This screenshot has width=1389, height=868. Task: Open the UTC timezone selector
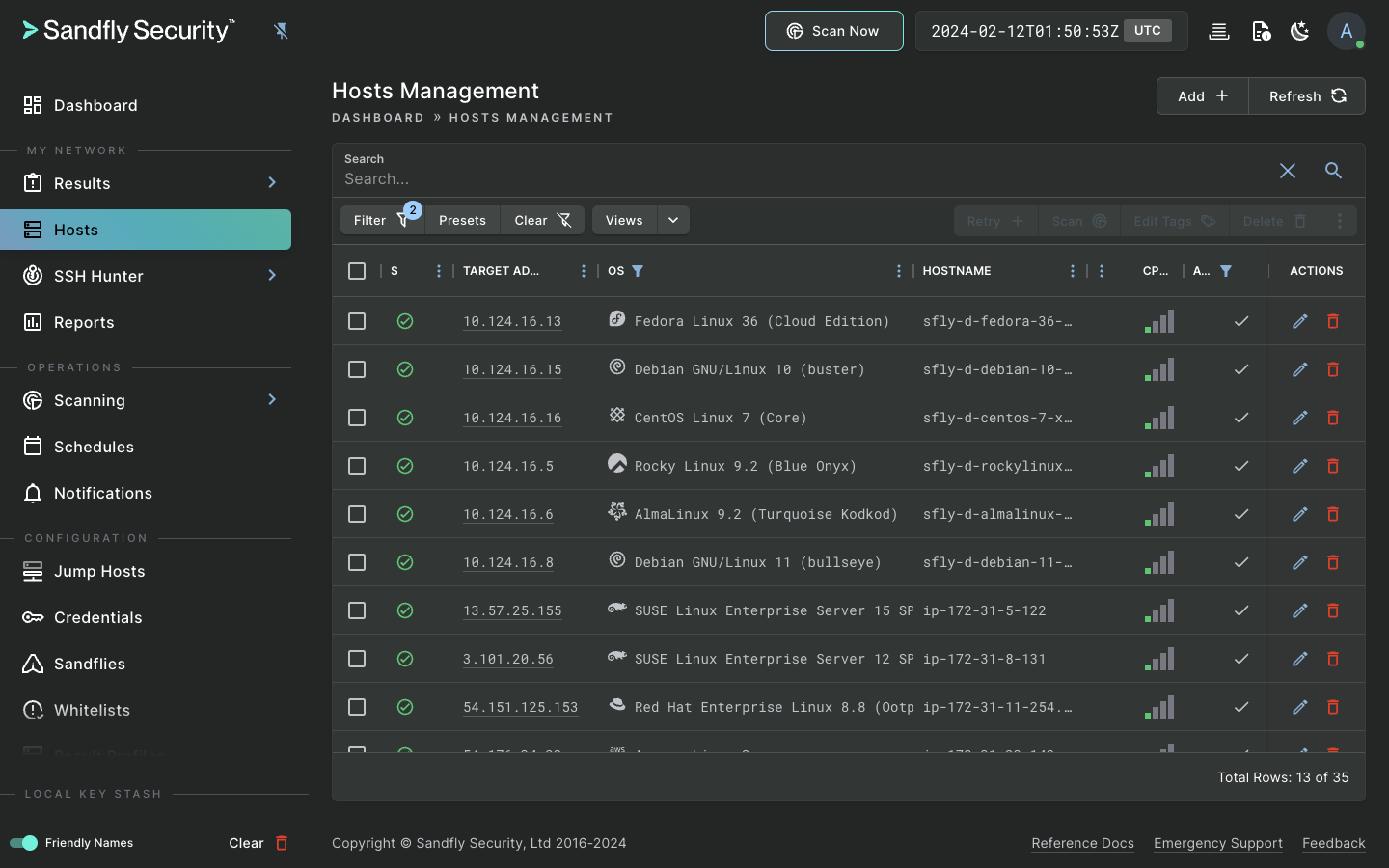1148,31
